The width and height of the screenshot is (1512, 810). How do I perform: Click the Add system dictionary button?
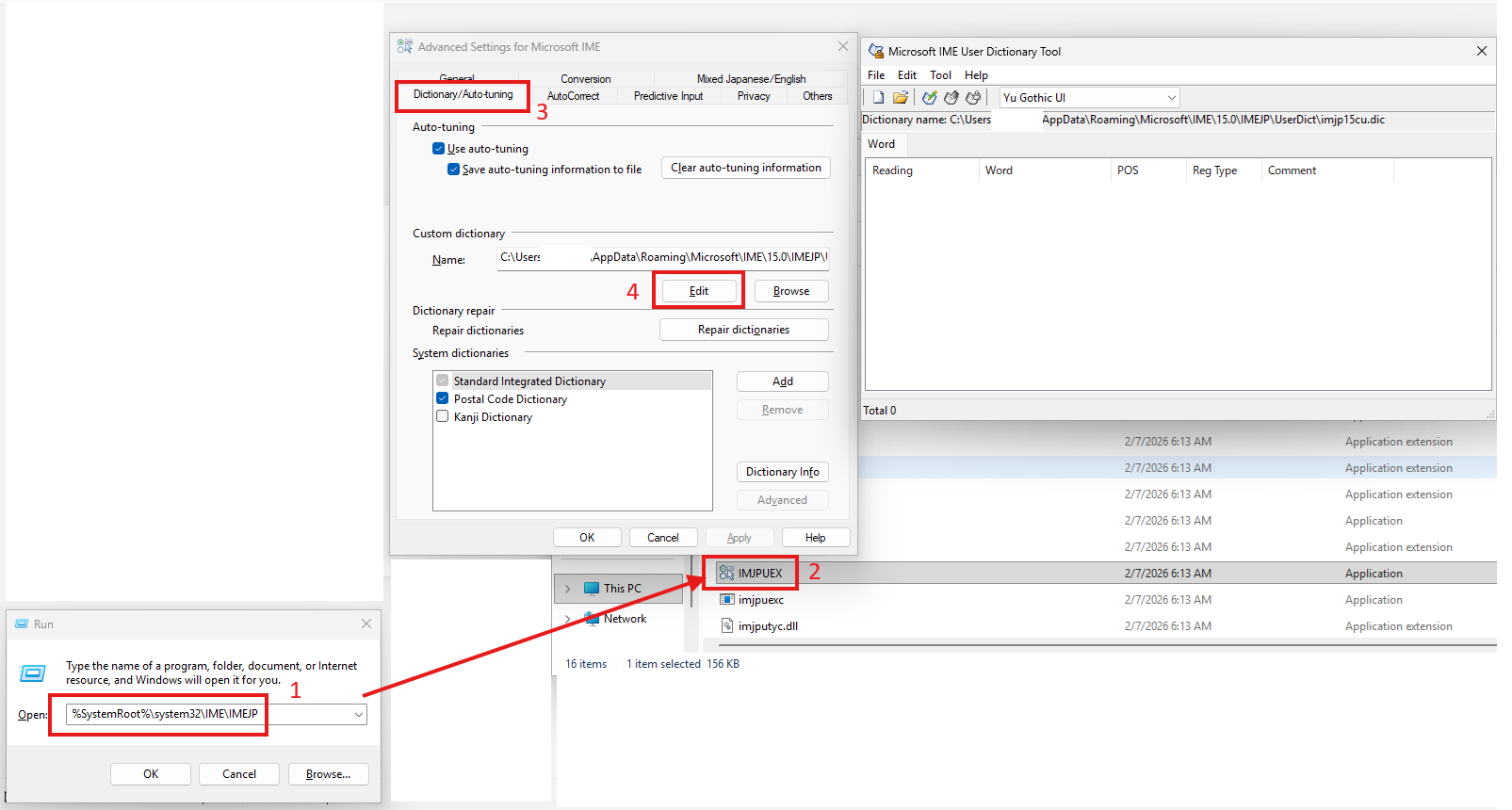pyautogui.click(x=783, y=381)
